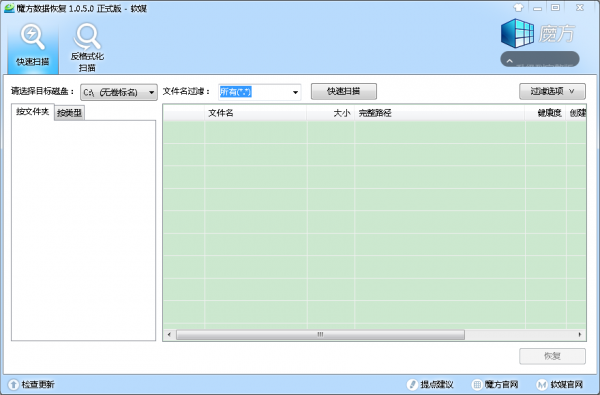Sort by the 大小 column header
Viewport: 600px width, 395px height.
click(x=331, y=113)
